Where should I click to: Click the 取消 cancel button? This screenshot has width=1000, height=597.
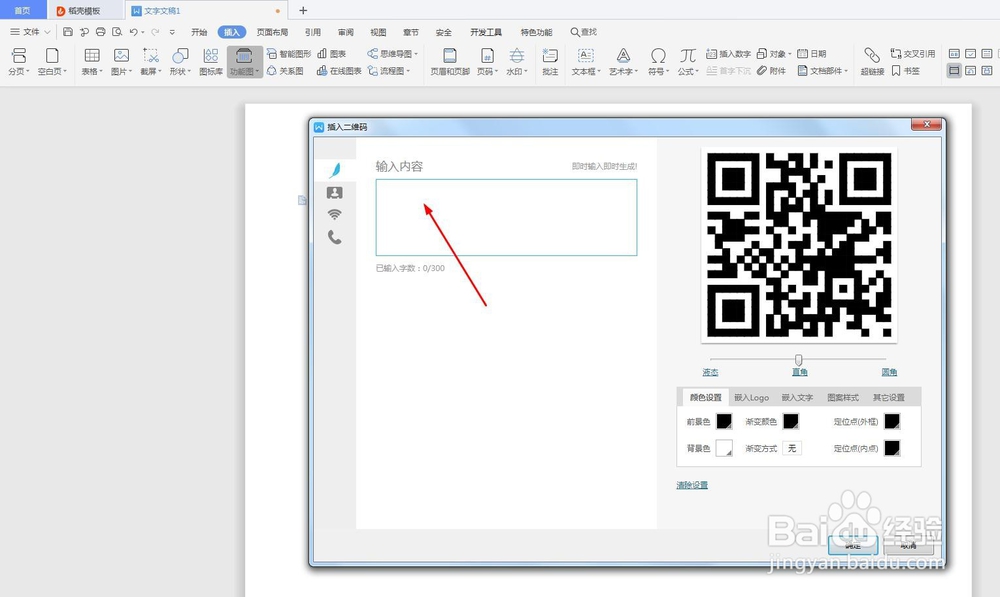coord(909,545)
